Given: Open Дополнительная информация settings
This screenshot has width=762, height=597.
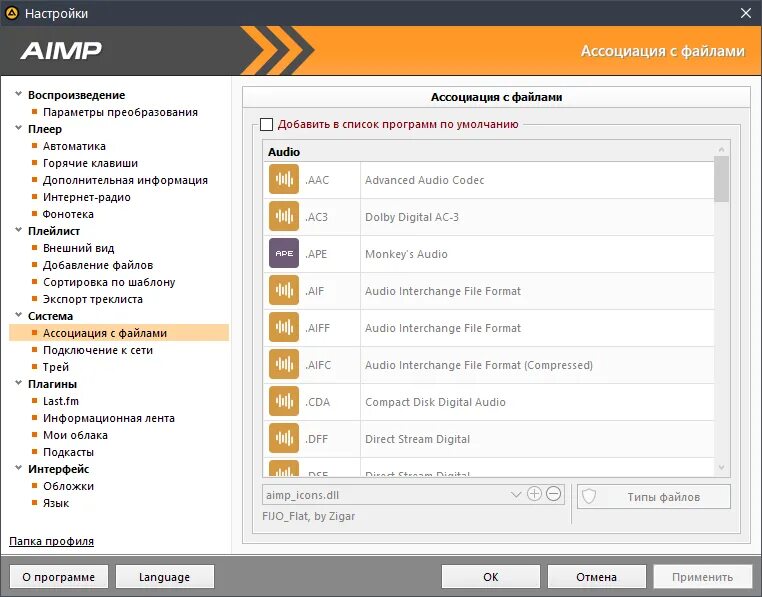Looking at the screenshot, I should coord(125,180).
